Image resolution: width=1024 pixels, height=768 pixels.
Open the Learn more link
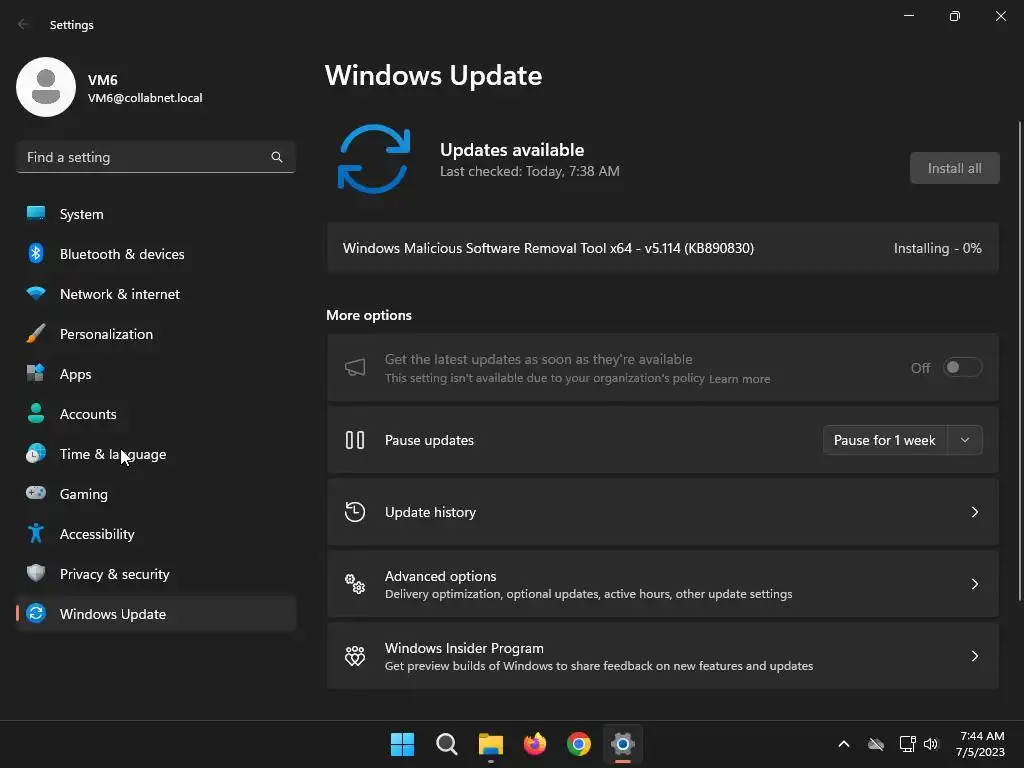pos(739,379)
